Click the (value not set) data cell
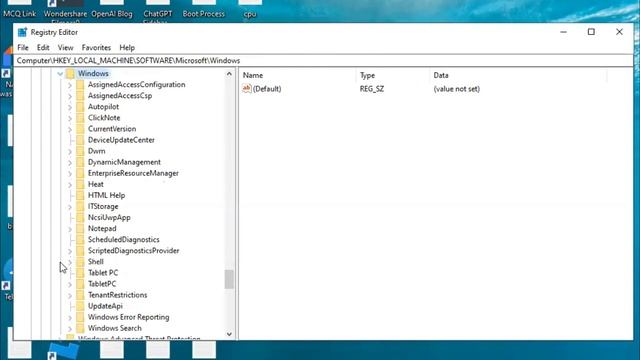 coord(457,89)
